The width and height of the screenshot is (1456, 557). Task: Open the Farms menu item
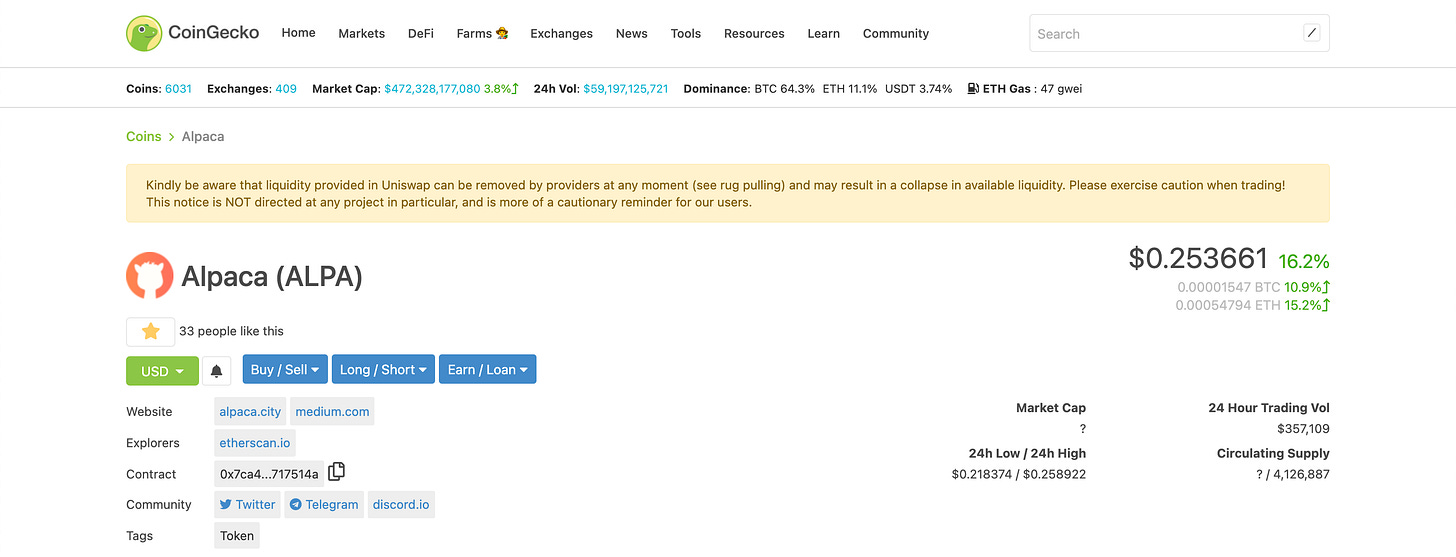482,33
